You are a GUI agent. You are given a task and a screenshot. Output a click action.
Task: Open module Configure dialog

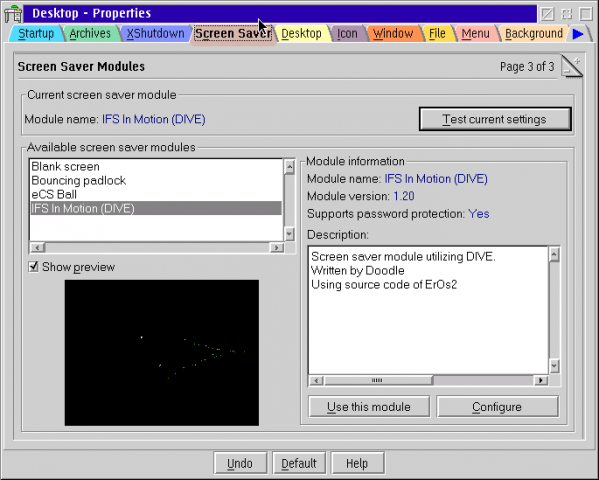pyautogui.click(x=497, y=407)
